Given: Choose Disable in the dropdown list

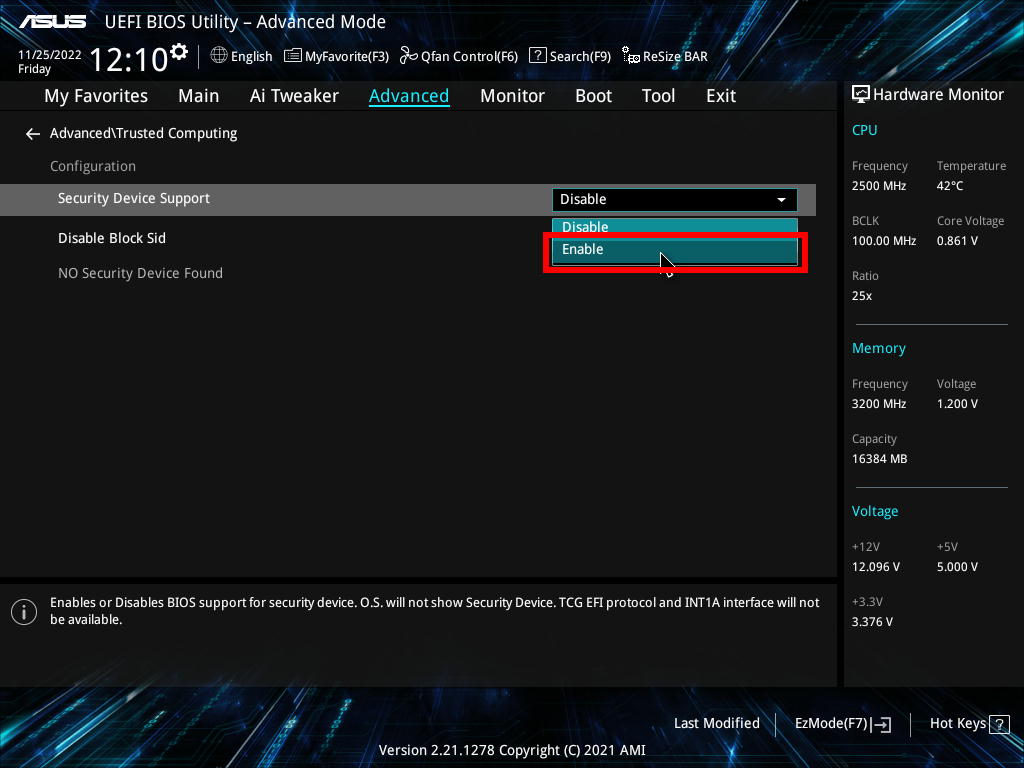Looking at the screenshot, I should [x=675, y=226].
